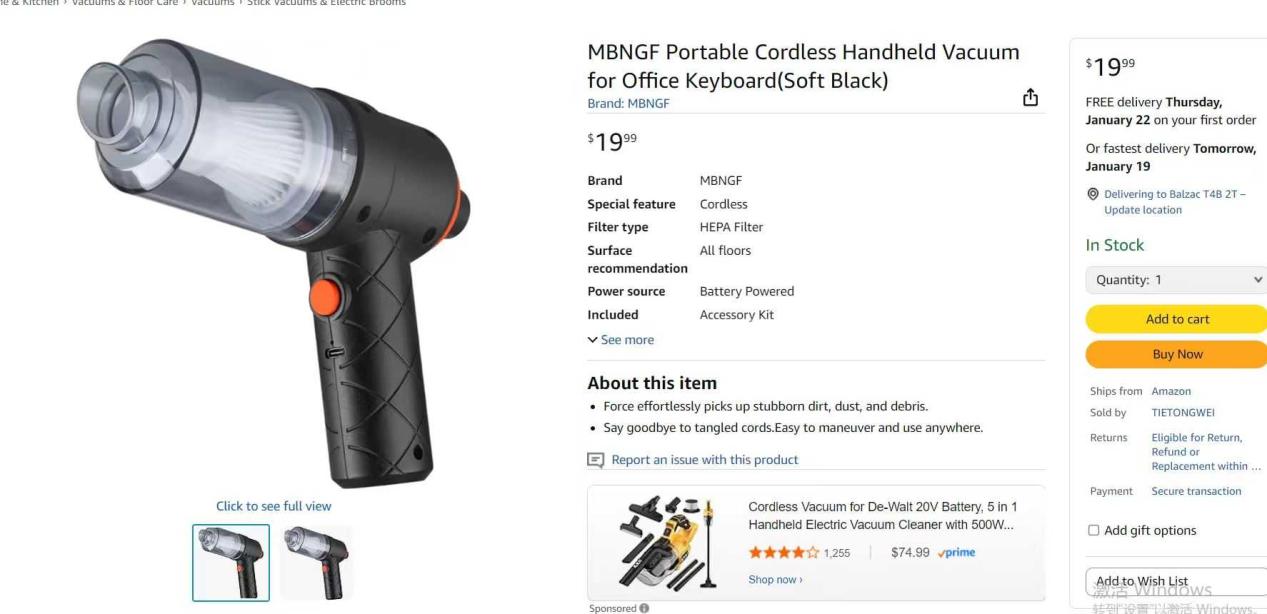The width and height of the screenshot is (1267, 614).
Task: Enable the Add gift options checkbox
Action: point(1093,530)
